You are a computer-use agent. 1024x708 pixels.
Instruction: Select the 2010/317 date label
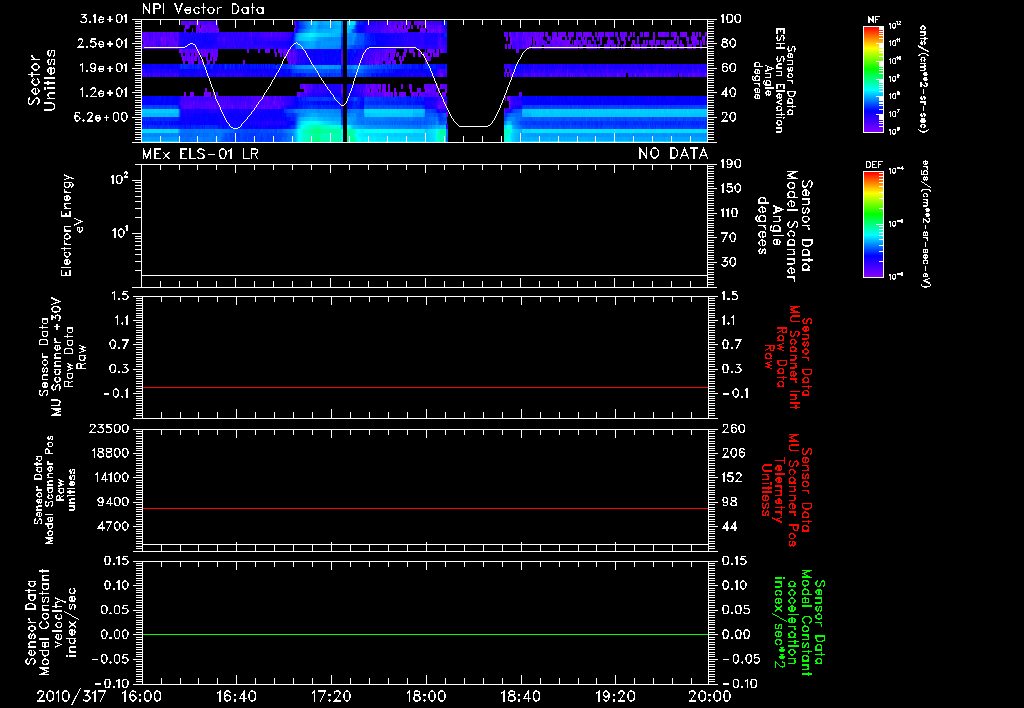point(71,696)
